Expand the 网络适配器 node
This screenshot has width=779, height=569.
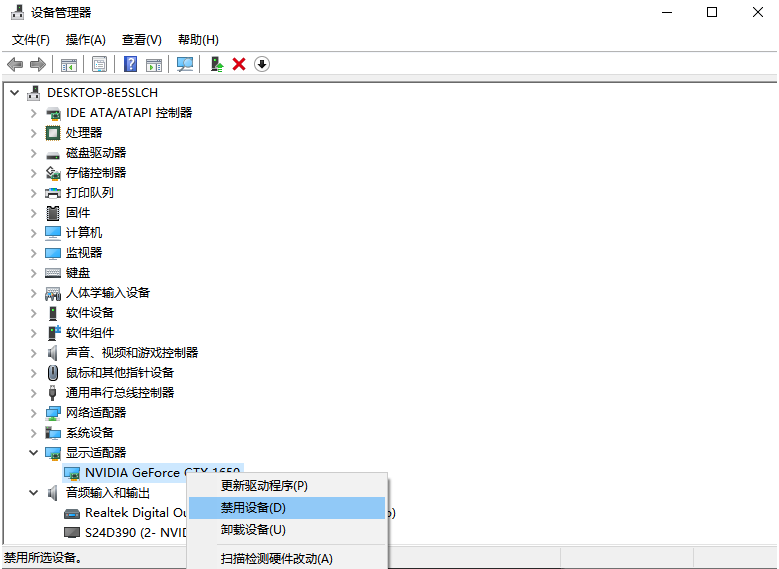(33, 413)
